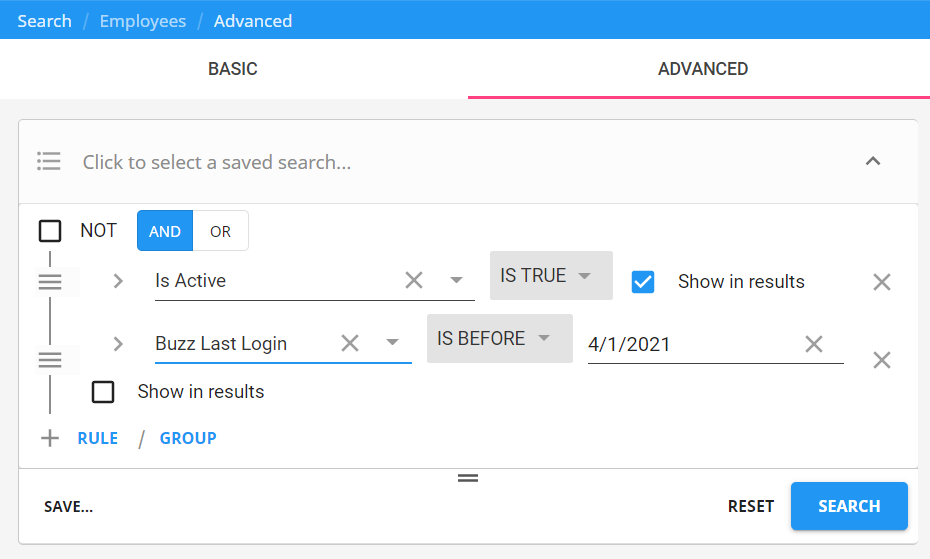Viewport: 930px width, 559px height.
Task: Open the Is Active field dropdown
Action: point(456,280)
